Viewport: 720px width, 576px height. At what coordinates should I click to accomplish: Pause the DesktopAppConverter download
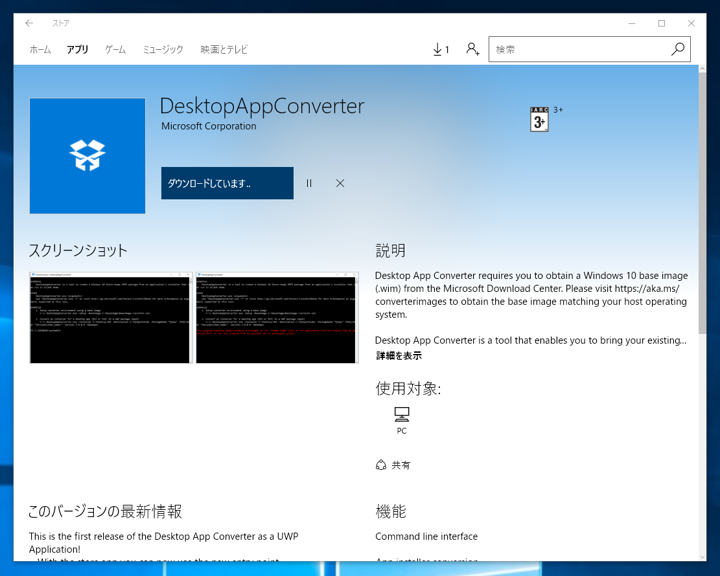click(x=309, y=183)
